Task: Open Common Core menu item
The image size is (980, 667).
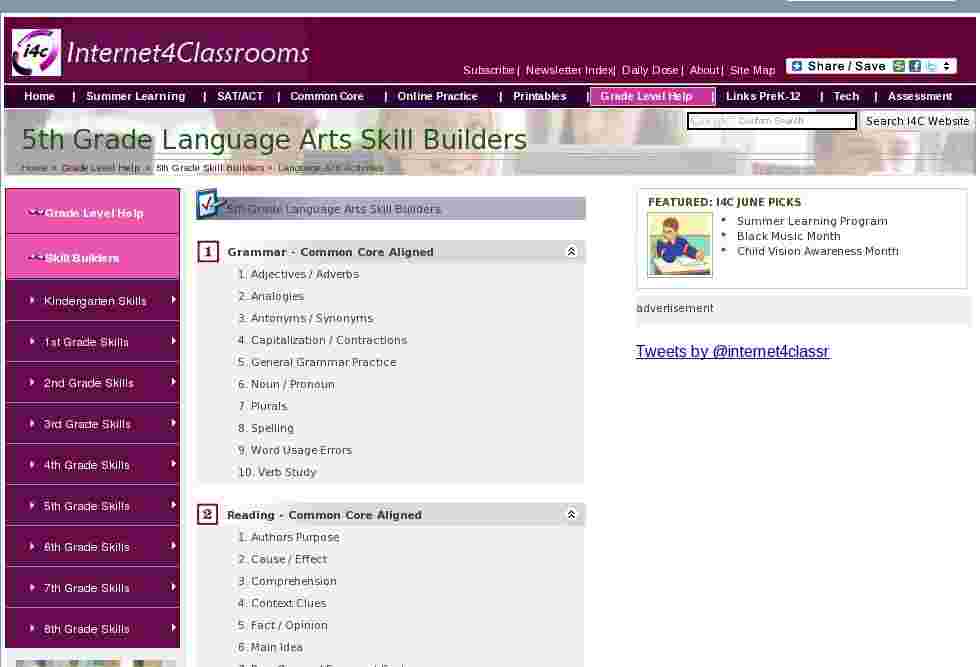Action: pos(327,96)
